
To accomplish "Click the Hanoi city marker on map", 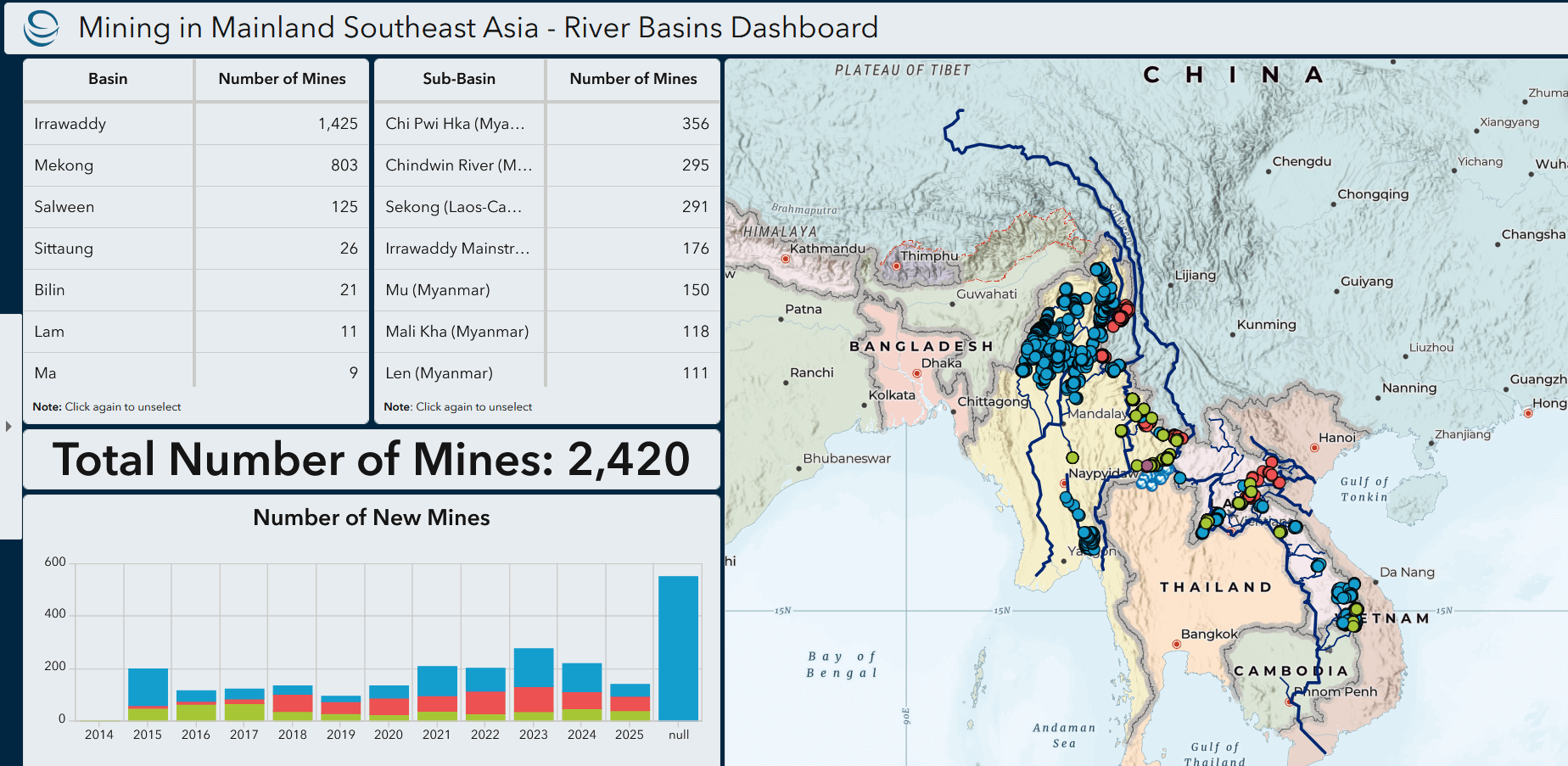I will (1314, 448).
